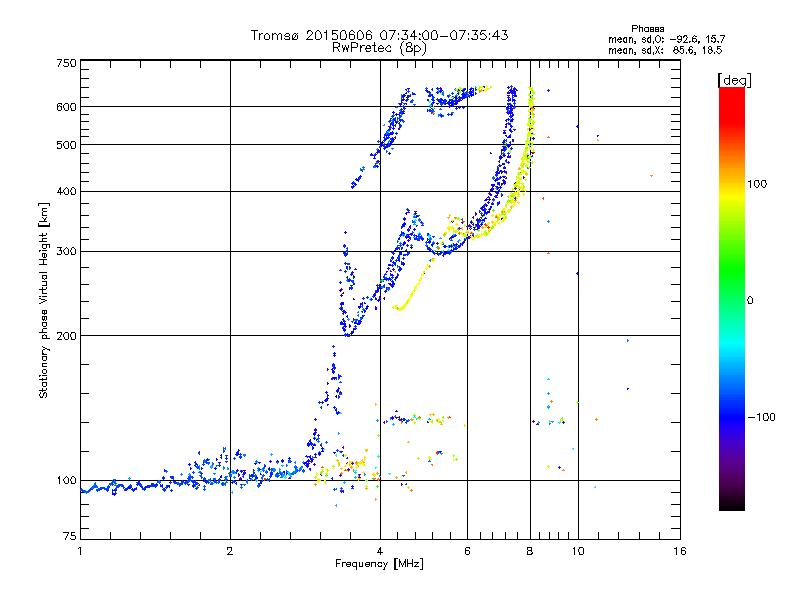The height and width of the screenshot is (600, 800).
Task: Click the y-axis tick label "300"
Action: click(66, 252)
